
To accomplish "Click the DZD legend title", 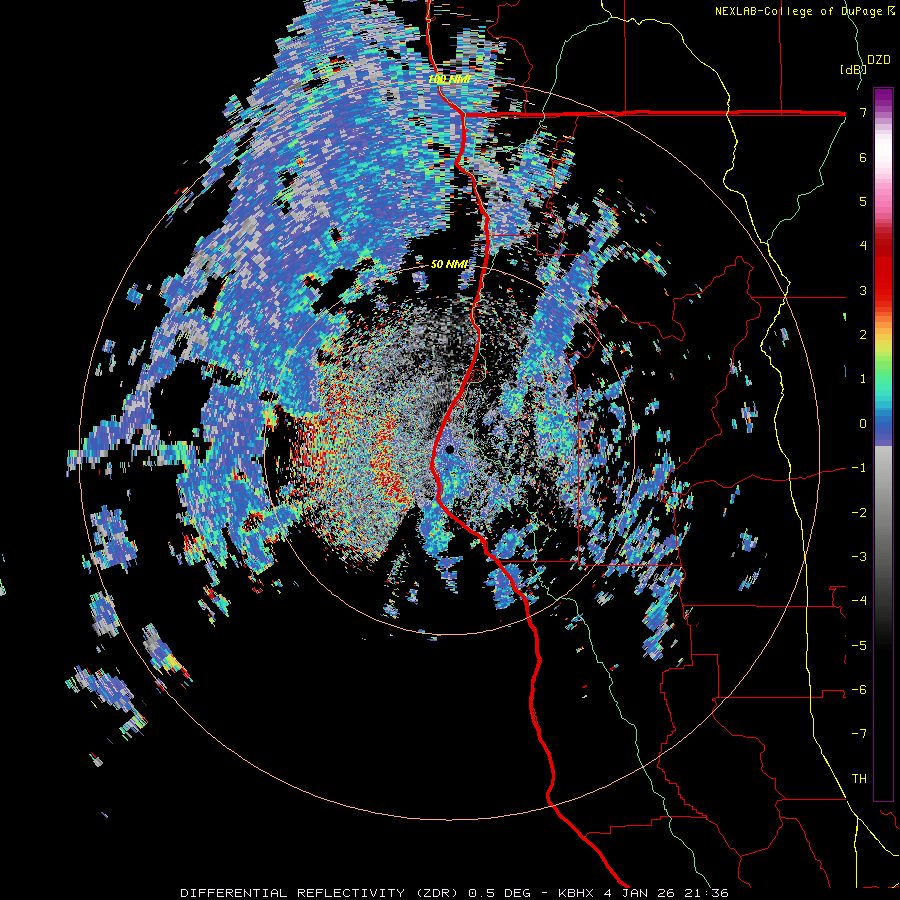I will tap(879, 60).
